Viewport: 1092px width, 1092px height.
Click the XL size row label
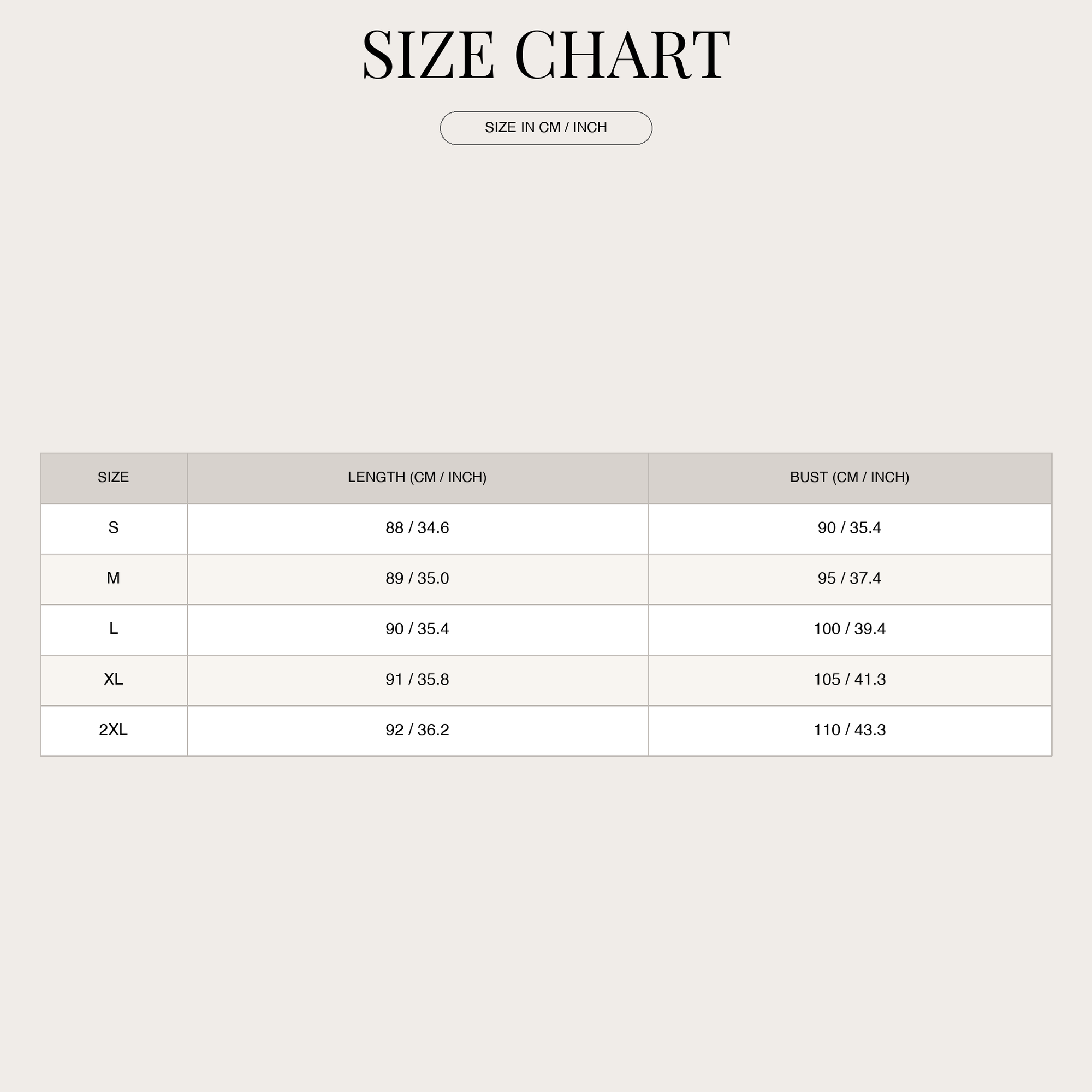click(114, 679)
